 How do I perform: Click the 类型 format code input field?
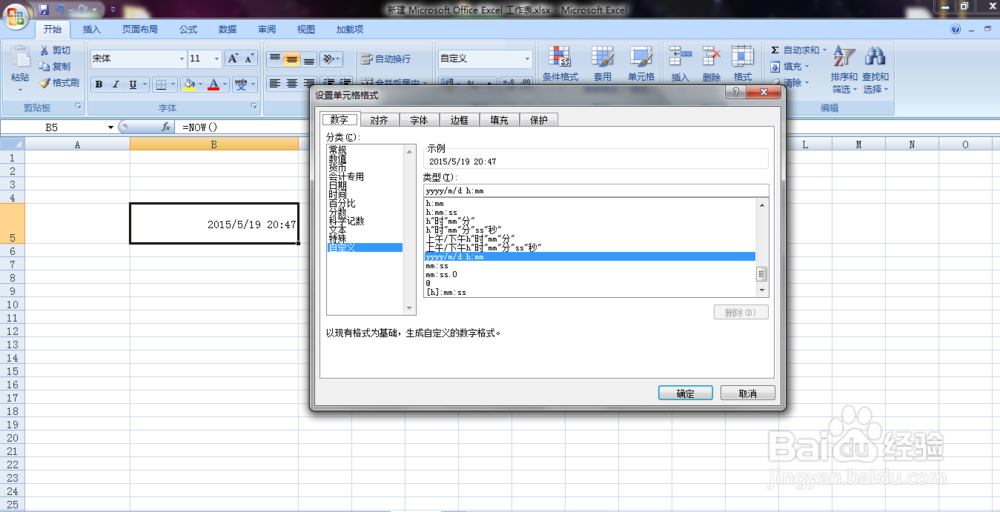(596, 191)
